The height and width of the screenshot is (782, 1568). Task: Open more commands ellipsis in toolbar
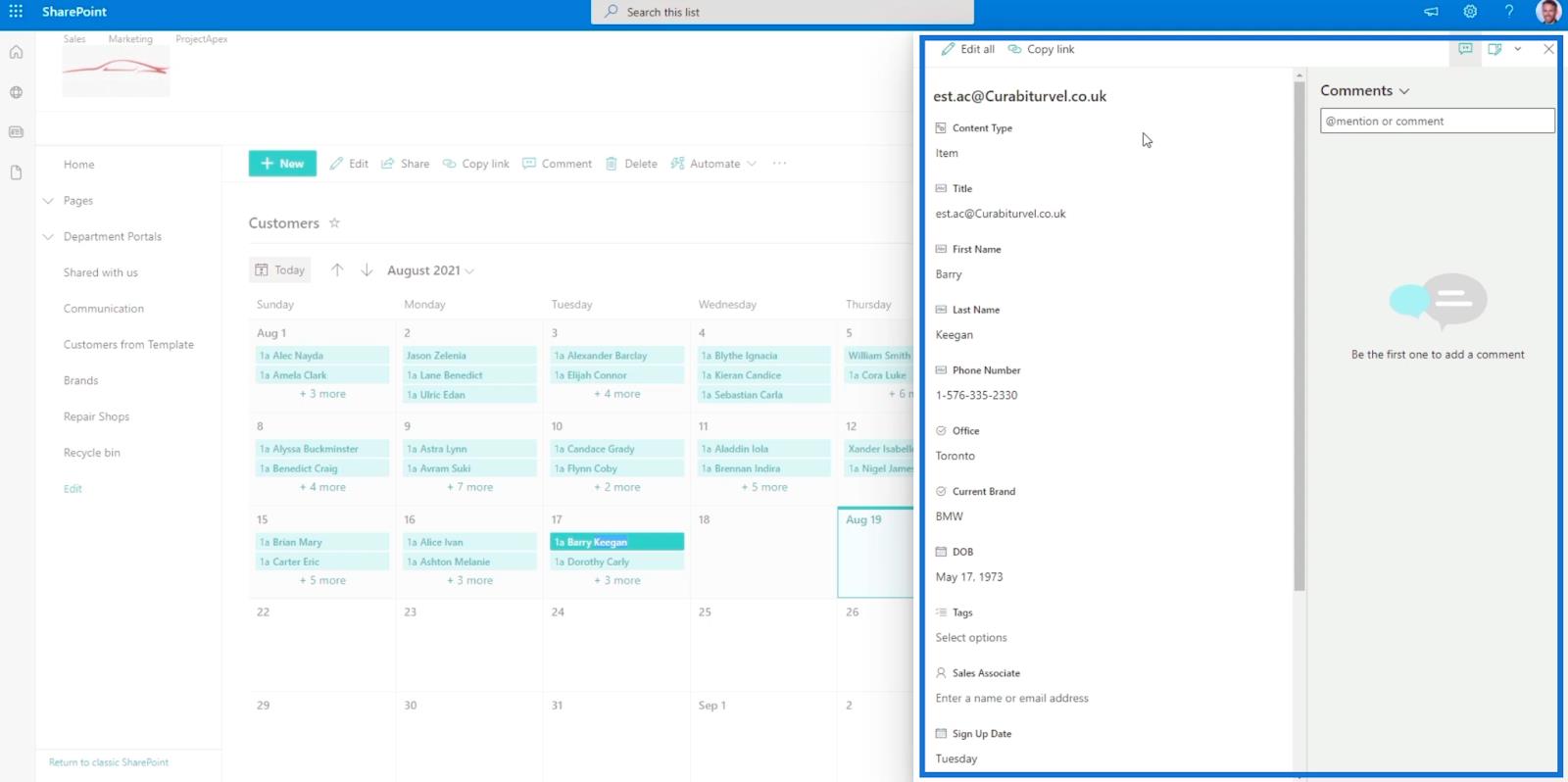click(x=779, y=164)
